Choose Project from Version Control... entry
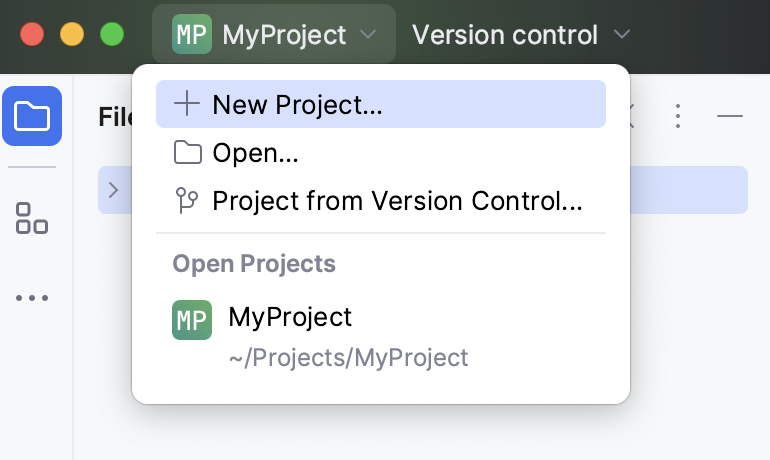Image resolution: width=770 pixels, height=460 pixels. tap(397, 201)
